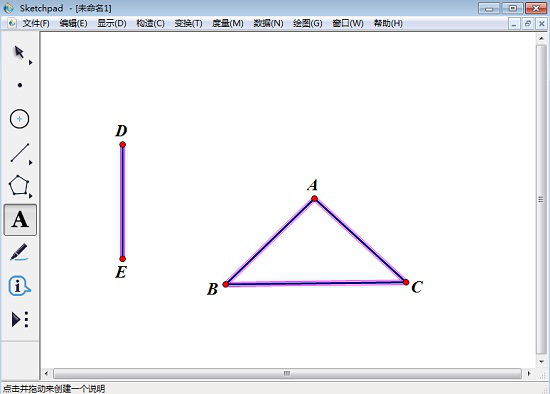Open the 显示(D) menu
This screenshot has width=550, height=394.
[x=112, y=24]
